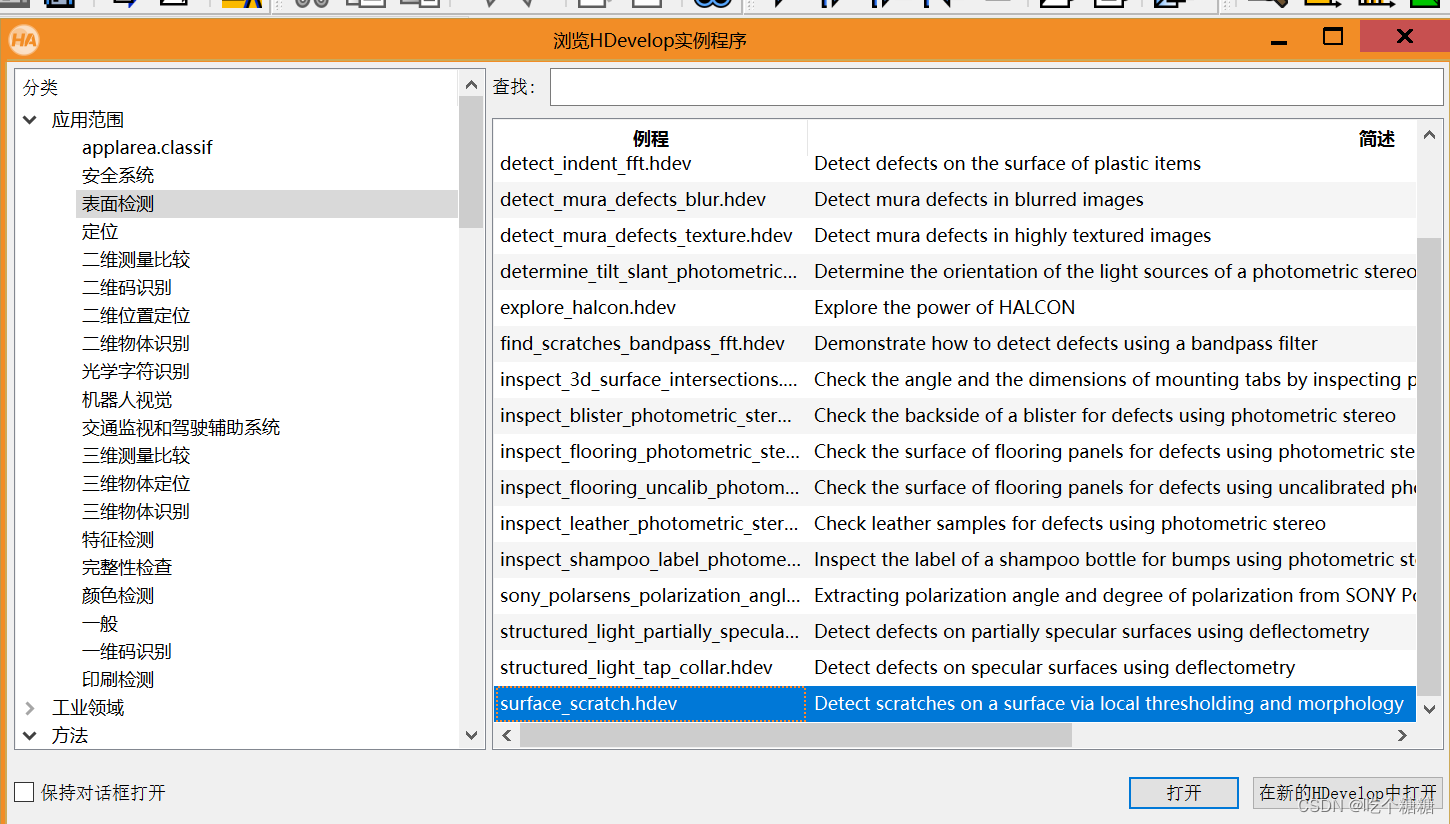The width and height of the screenshot is (1450, 824).
Task: Select the 方法 tree label
Action: 70,736
